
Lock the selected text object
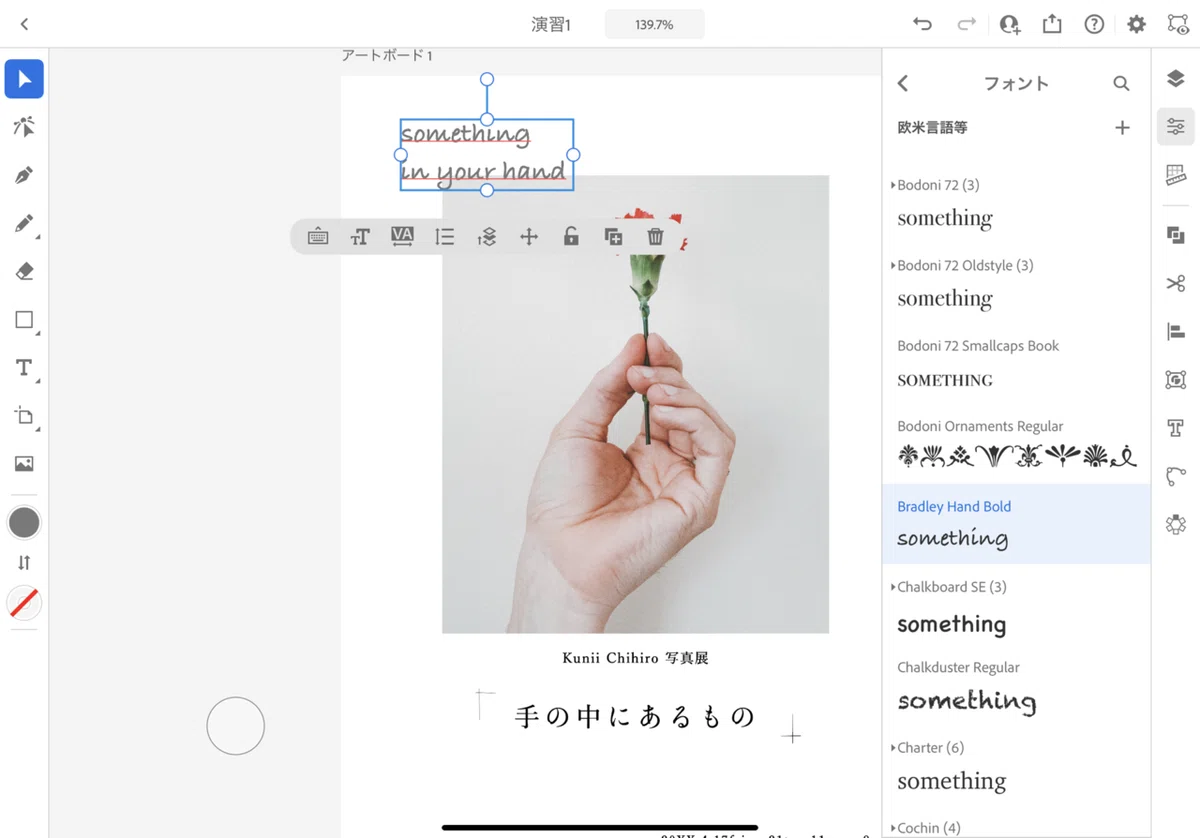(x=571, y=237)
